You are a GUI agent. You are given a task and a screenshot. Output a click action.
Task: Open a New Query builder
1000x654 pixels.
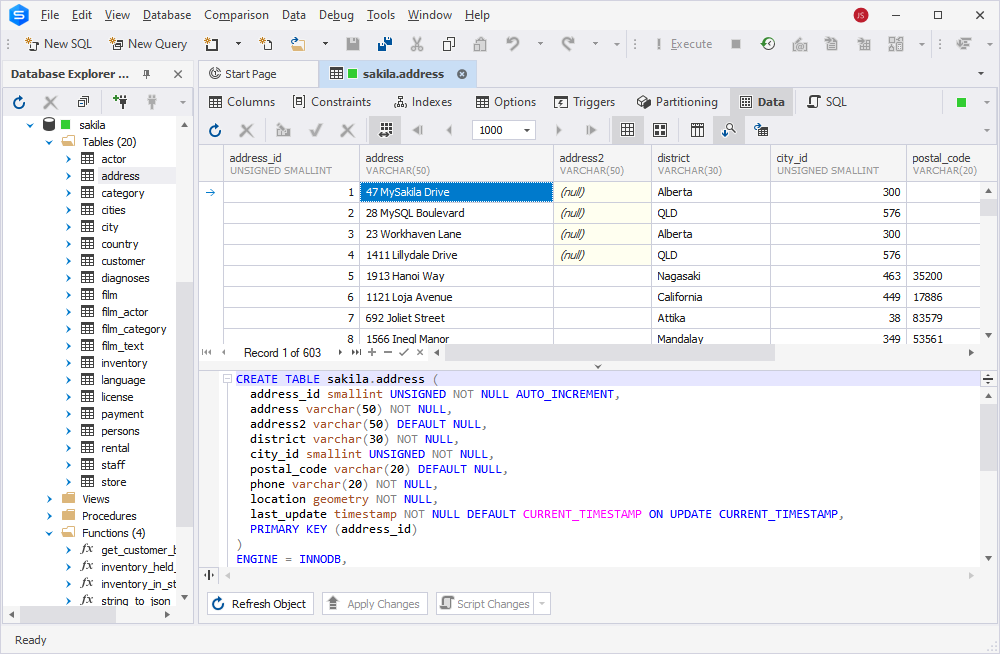pos(148,44)
